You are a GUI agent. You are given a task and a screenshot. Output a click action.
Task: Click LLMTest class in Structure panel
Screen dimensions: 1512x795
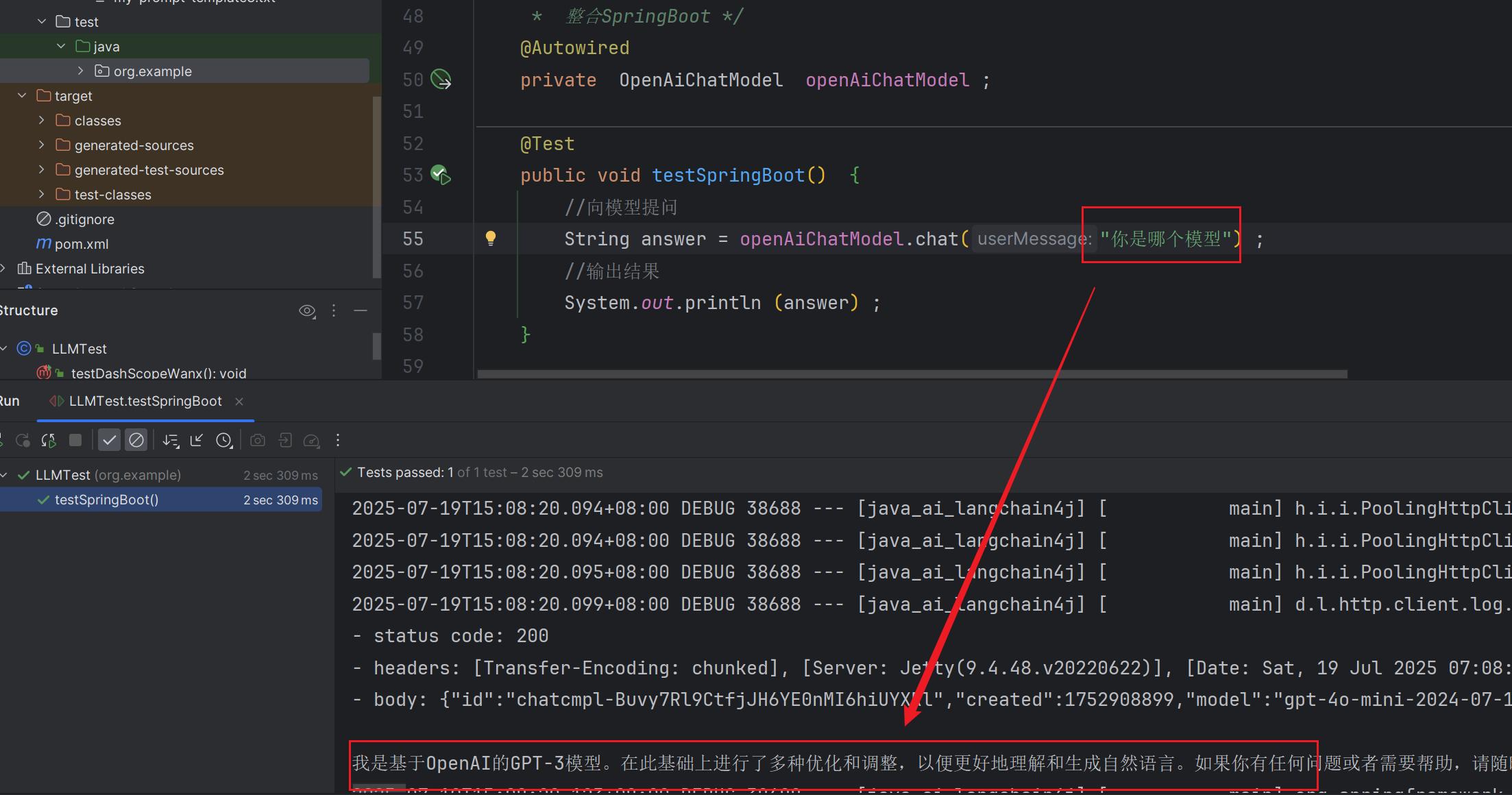click(x=80, y=349)
